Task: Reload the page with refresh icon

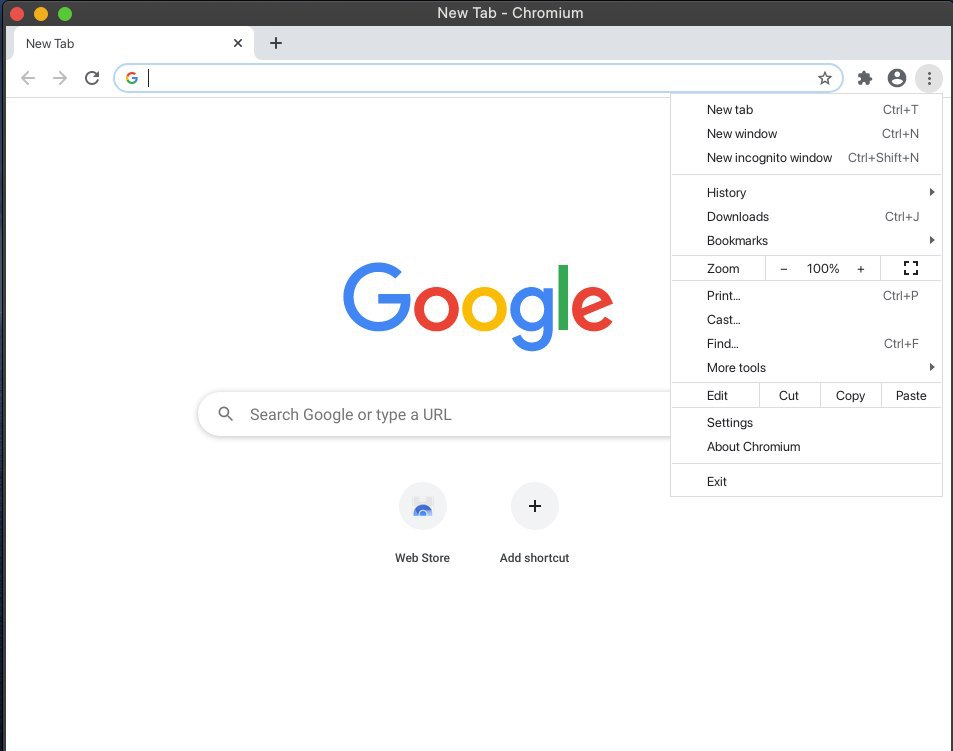Action: click(92, 78)
